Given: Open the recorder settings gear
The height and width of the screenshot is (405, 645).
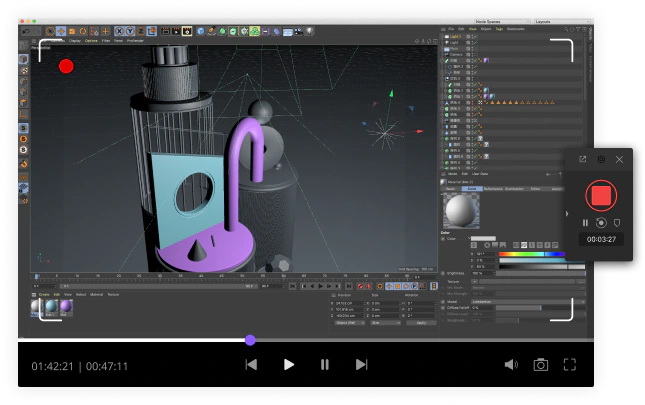Looking at the screenshot, I should (x=601, y=159).
